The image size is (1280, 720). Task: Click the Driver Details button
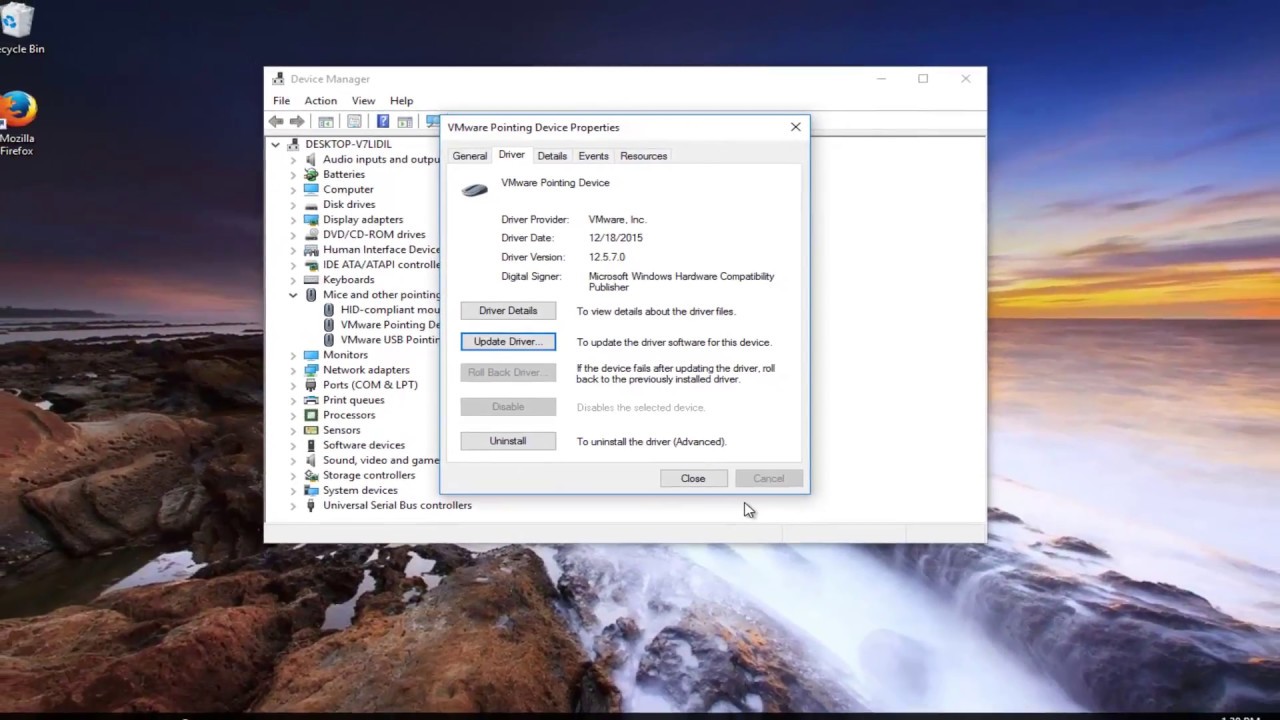point(508,311)
